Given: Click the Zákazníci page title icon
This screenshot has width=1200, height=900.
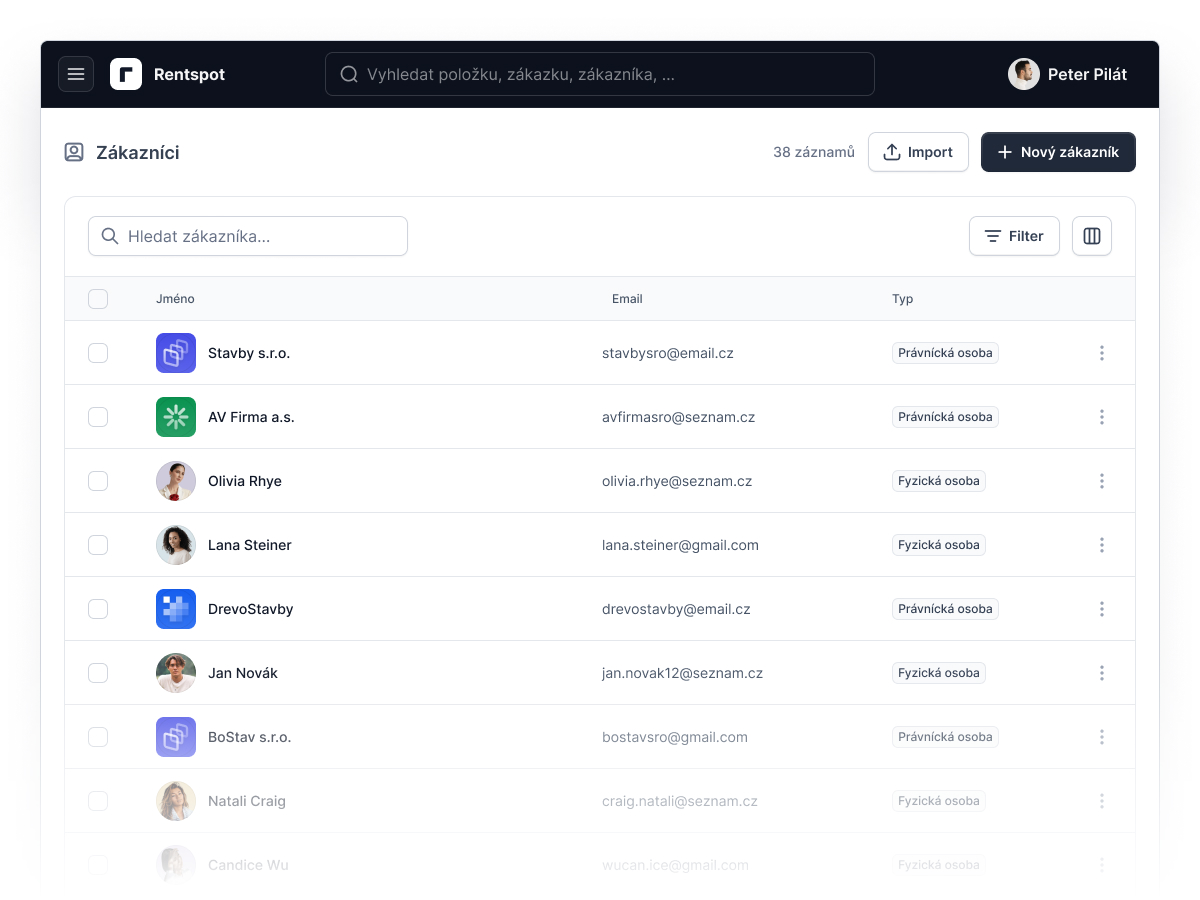Looking at the screenshot, I should point(74,152).
